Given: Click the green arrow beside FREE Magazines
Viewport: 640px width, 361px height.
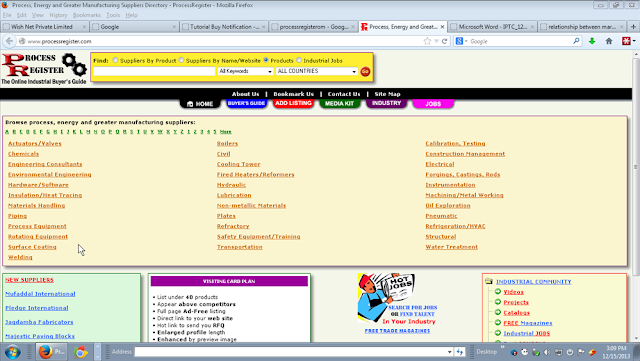Looking at the screenshot, I should point(498,323).
